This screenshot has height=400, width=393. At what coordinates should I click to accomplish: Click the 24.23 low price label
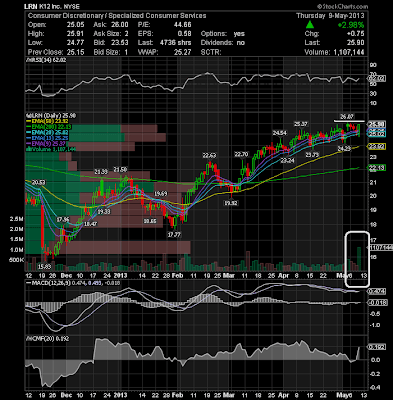tap(344, 149)
